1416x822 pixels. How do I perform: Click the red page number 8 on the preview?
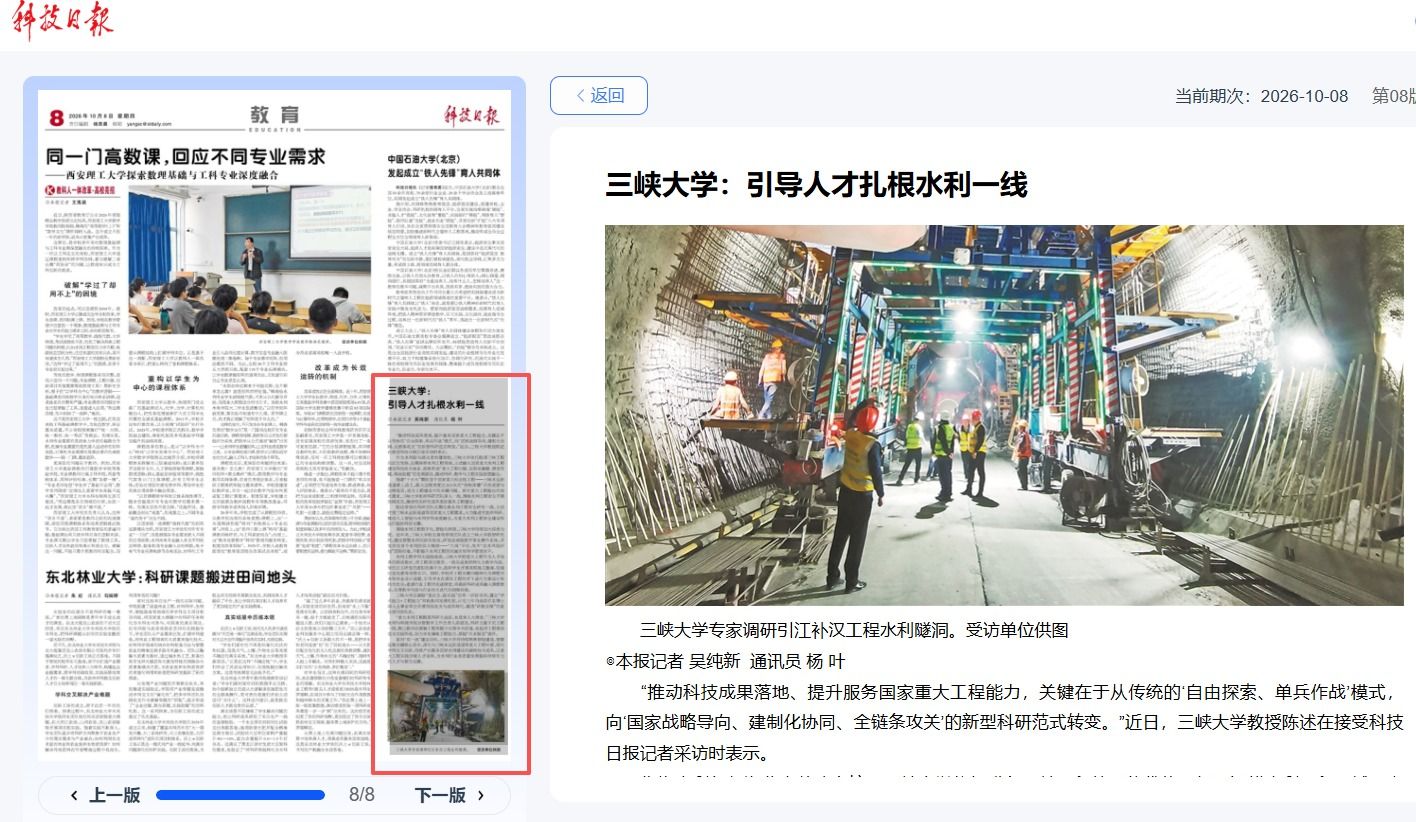pos(56,118)
